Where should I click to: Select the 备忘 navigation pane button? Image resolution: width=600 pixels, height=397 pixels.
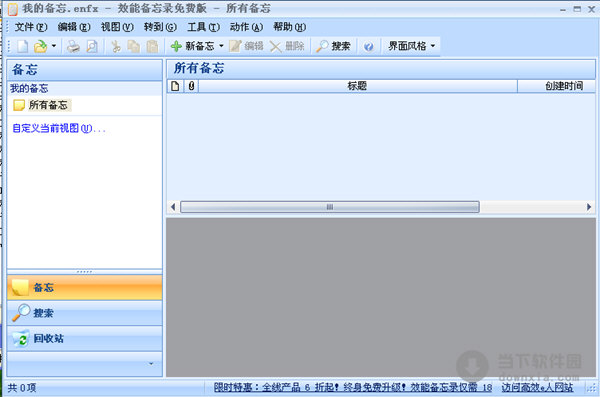point(85,288)
